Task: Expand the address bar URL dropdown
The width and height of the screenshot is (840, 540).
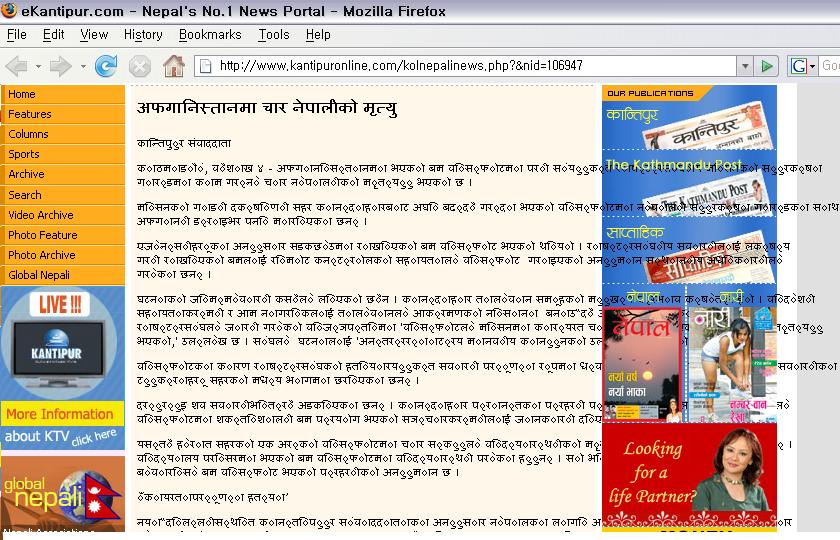Action: coord(743,66)
